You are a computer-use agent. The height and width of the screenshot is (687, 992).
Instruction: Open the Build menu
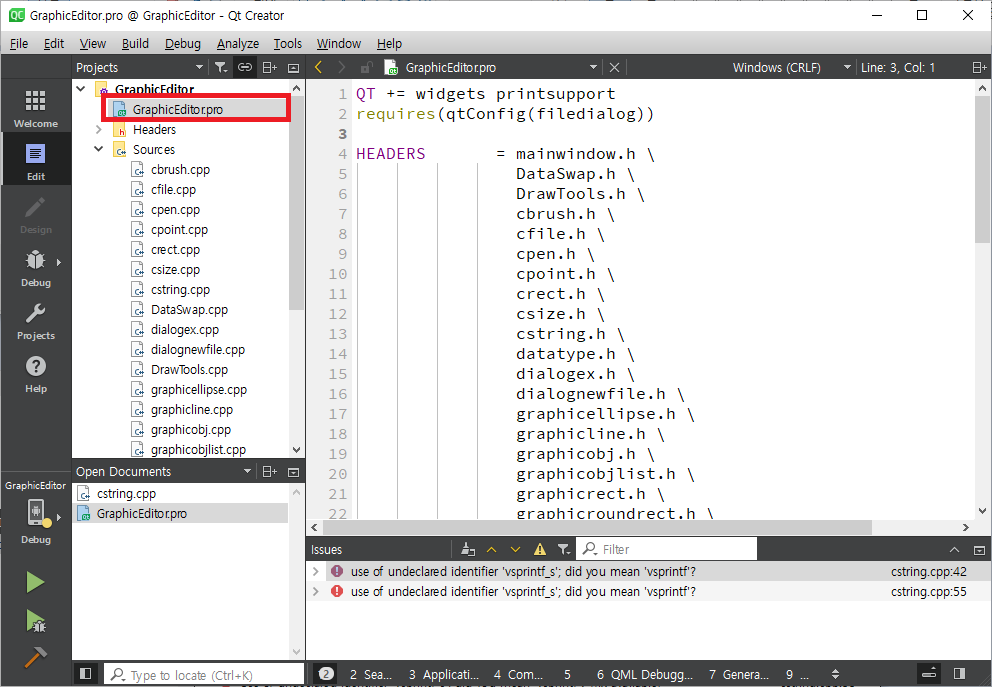[135, 44]
